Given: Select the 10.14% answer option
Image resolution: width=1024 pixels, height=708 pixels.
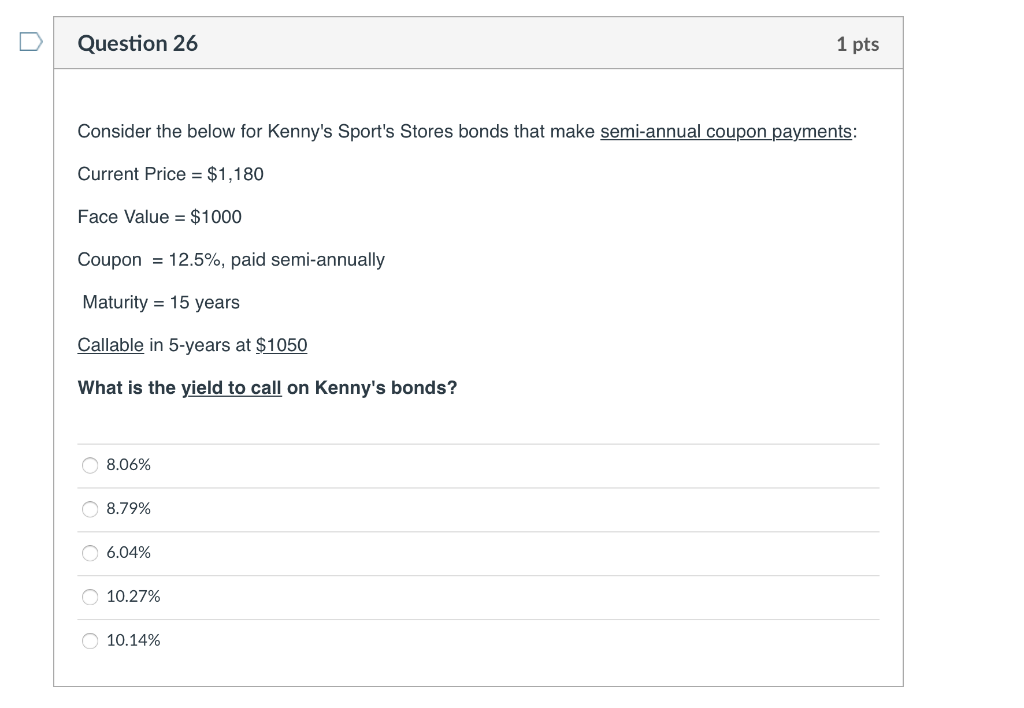Looking at the screenshot, I should pos(90,641).
